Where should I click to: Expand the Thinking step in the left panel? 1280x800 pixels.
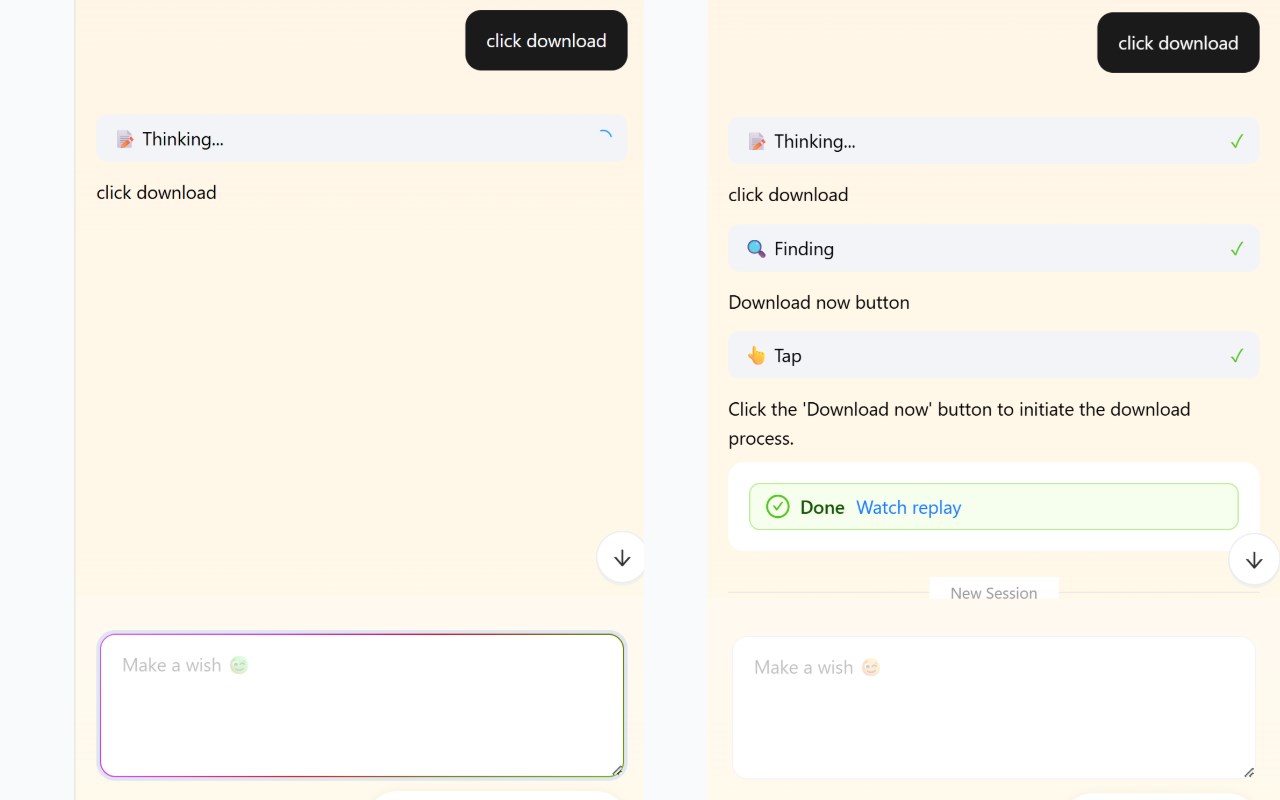[362, 139]
